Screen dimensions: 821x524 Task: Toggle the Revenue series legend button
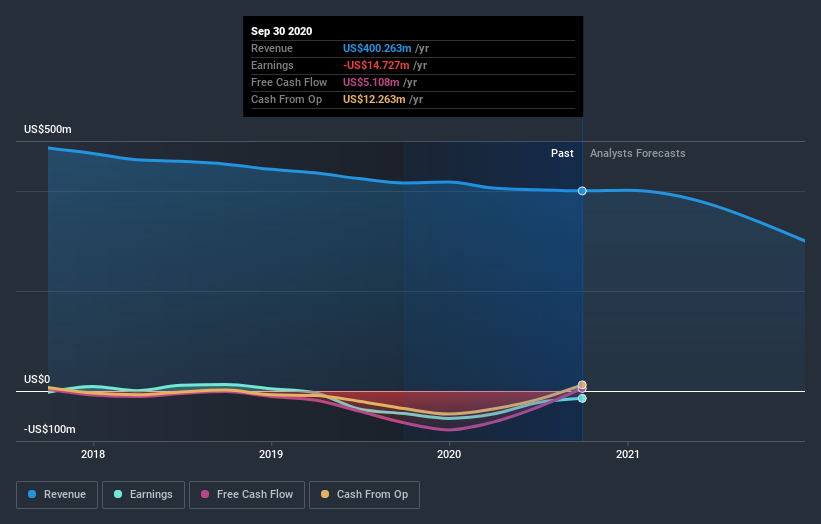57,495
